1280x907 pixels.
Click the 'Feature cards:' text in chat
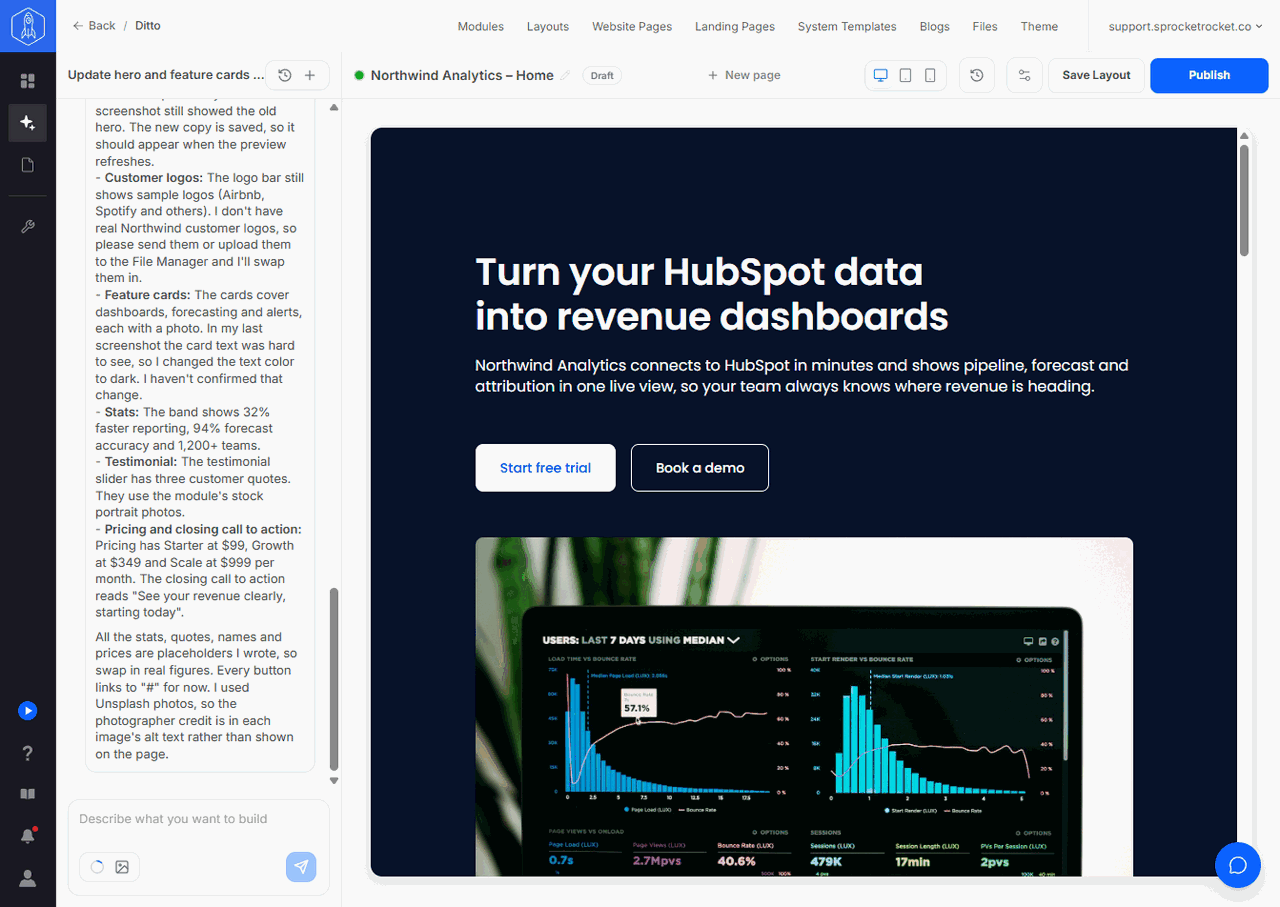147,295
